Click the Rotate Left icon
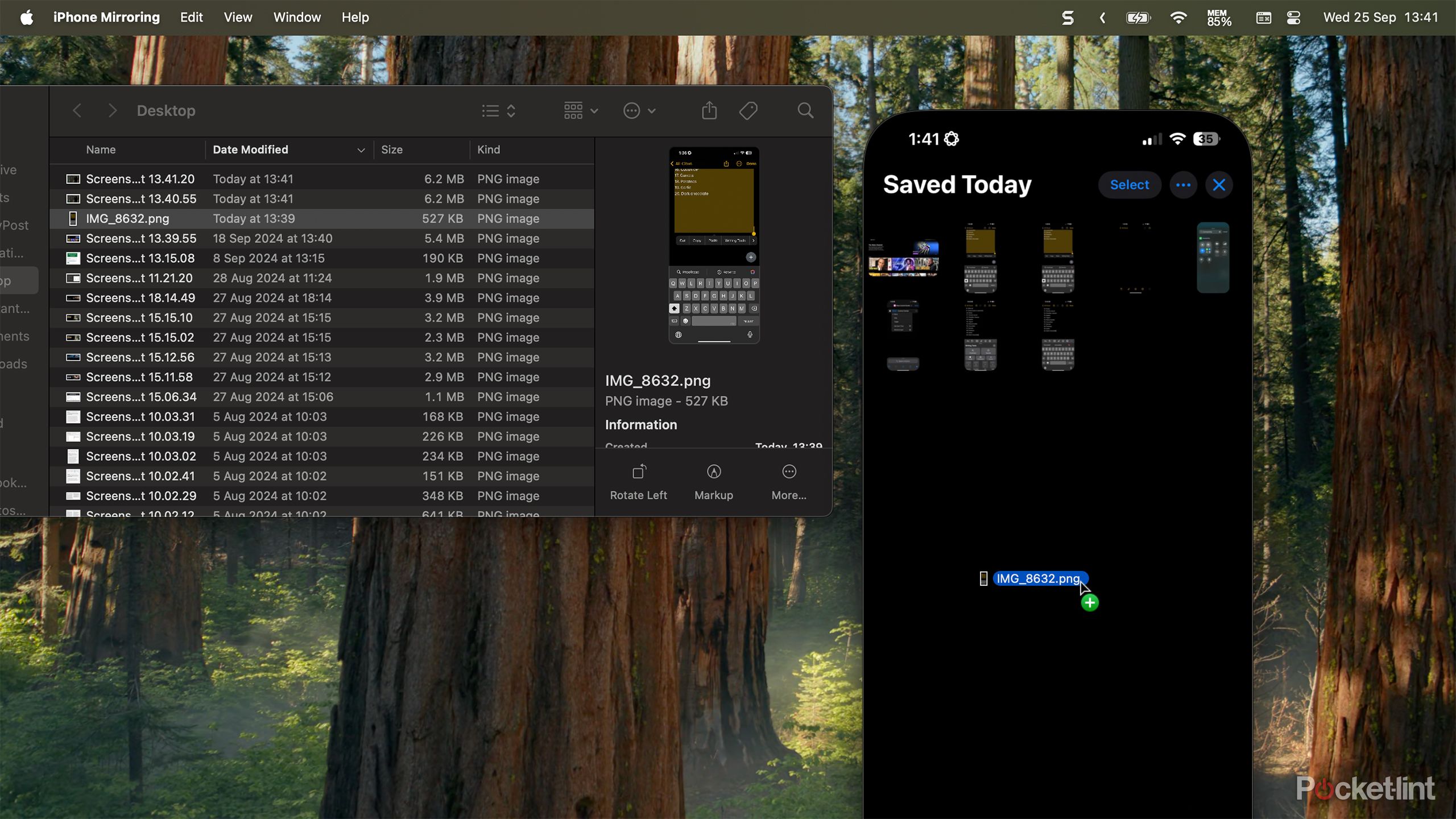The width and height of the screenshot is (1456, 819). coord(639,472)
